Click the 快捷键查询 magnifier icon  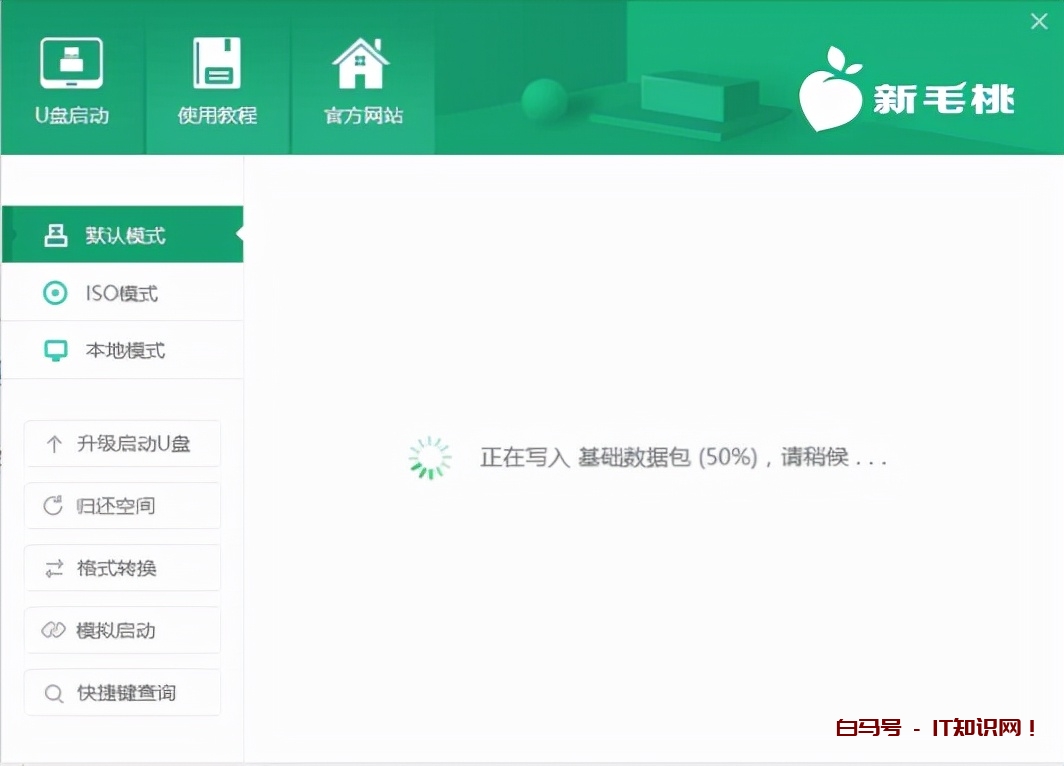tap(54, 692)
